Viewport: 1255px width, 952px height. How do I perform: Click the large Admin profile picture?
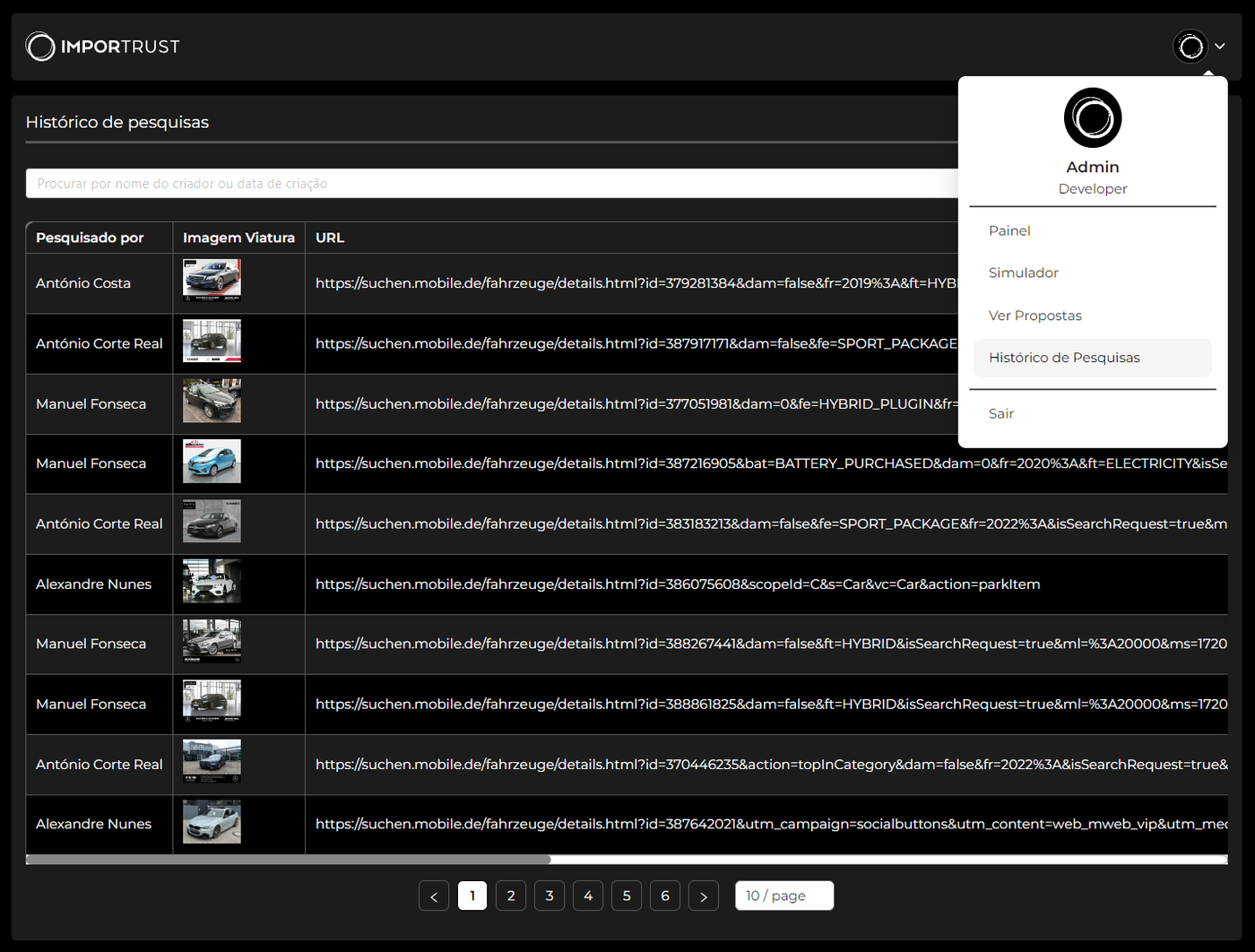(1092, 117)
